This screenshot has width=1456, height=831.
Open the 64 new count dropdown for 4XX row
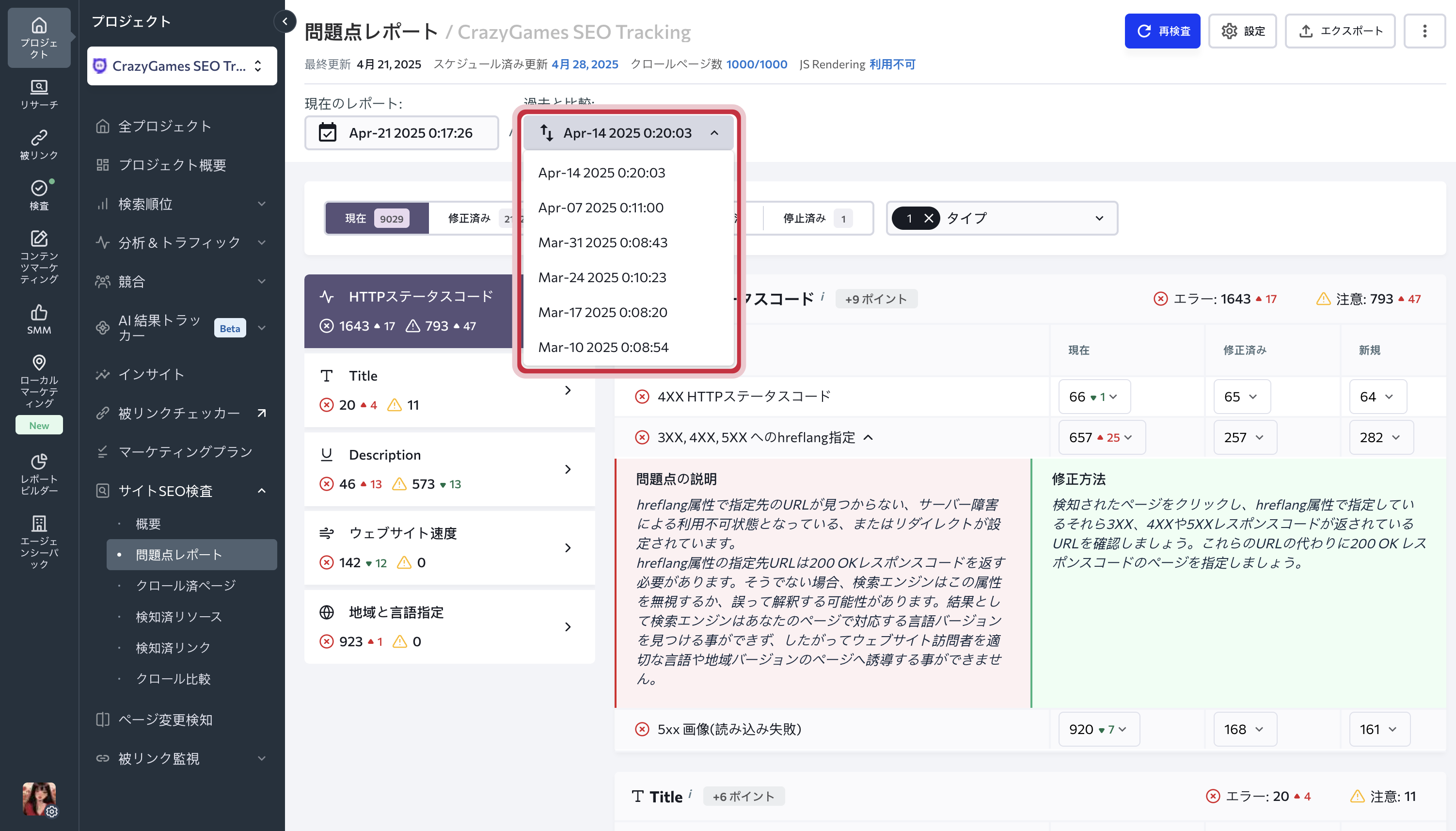tap(1377, 396)
